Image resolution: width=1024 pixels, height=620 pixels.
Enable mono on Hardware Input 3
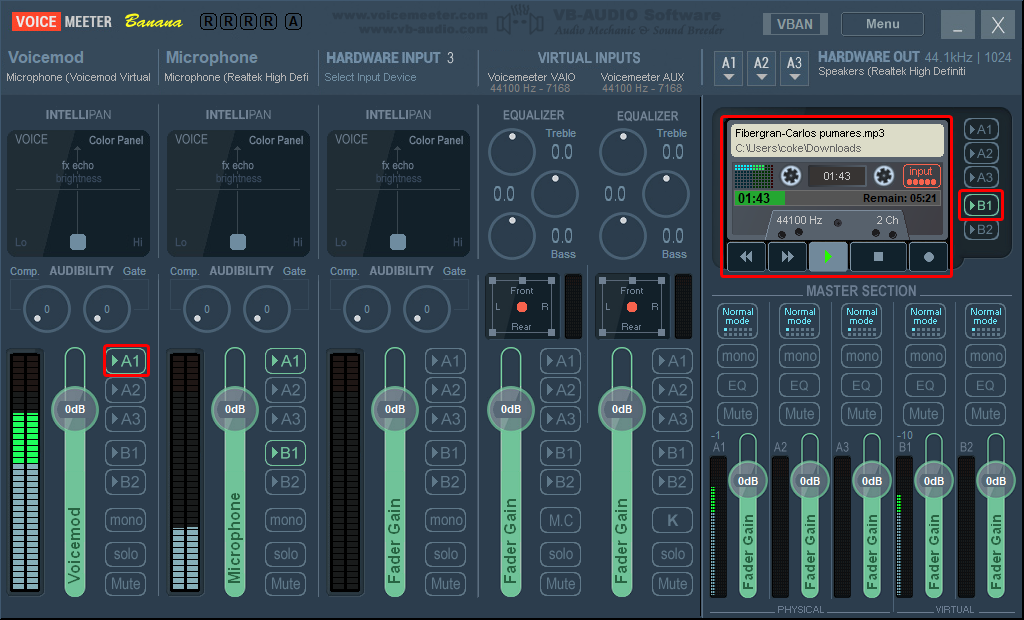coord(445,520)
